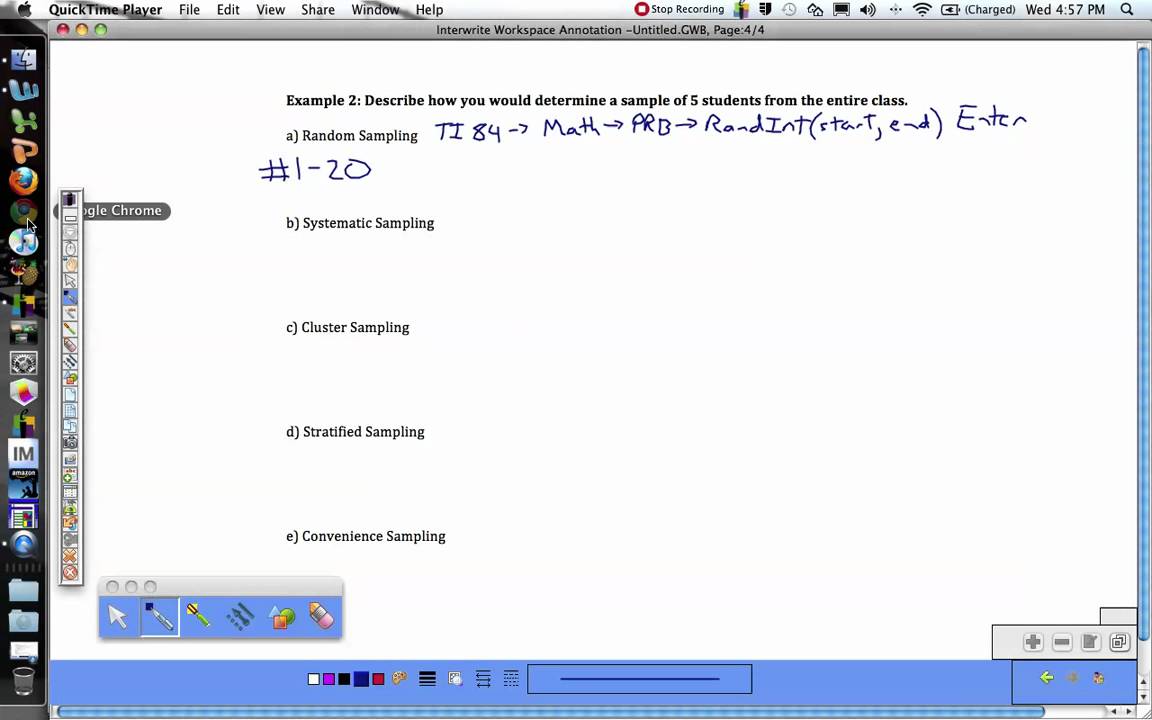Open the dashed line style icon
Screen dimensions: 1152x720
[511, 679]
